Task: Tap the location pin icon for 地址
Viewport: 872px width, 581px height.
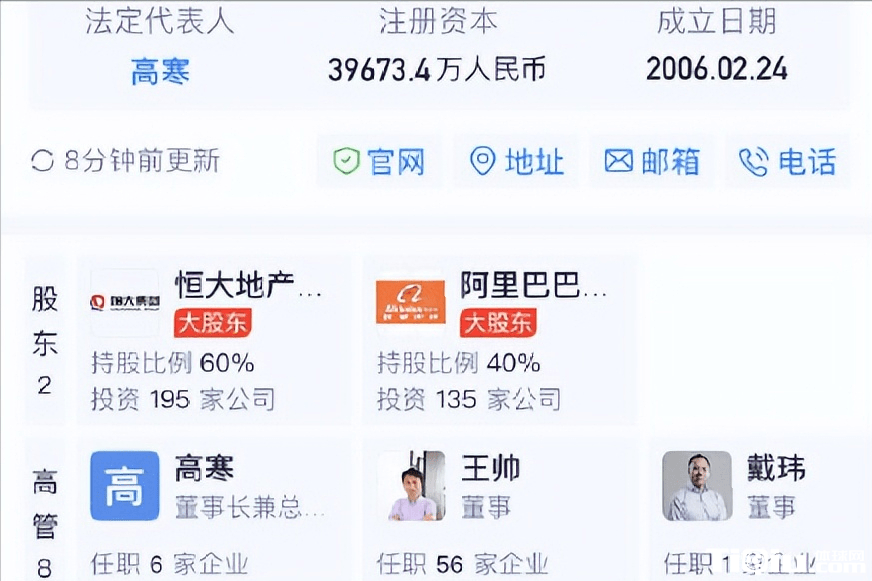Action: [x=483, y=161]
